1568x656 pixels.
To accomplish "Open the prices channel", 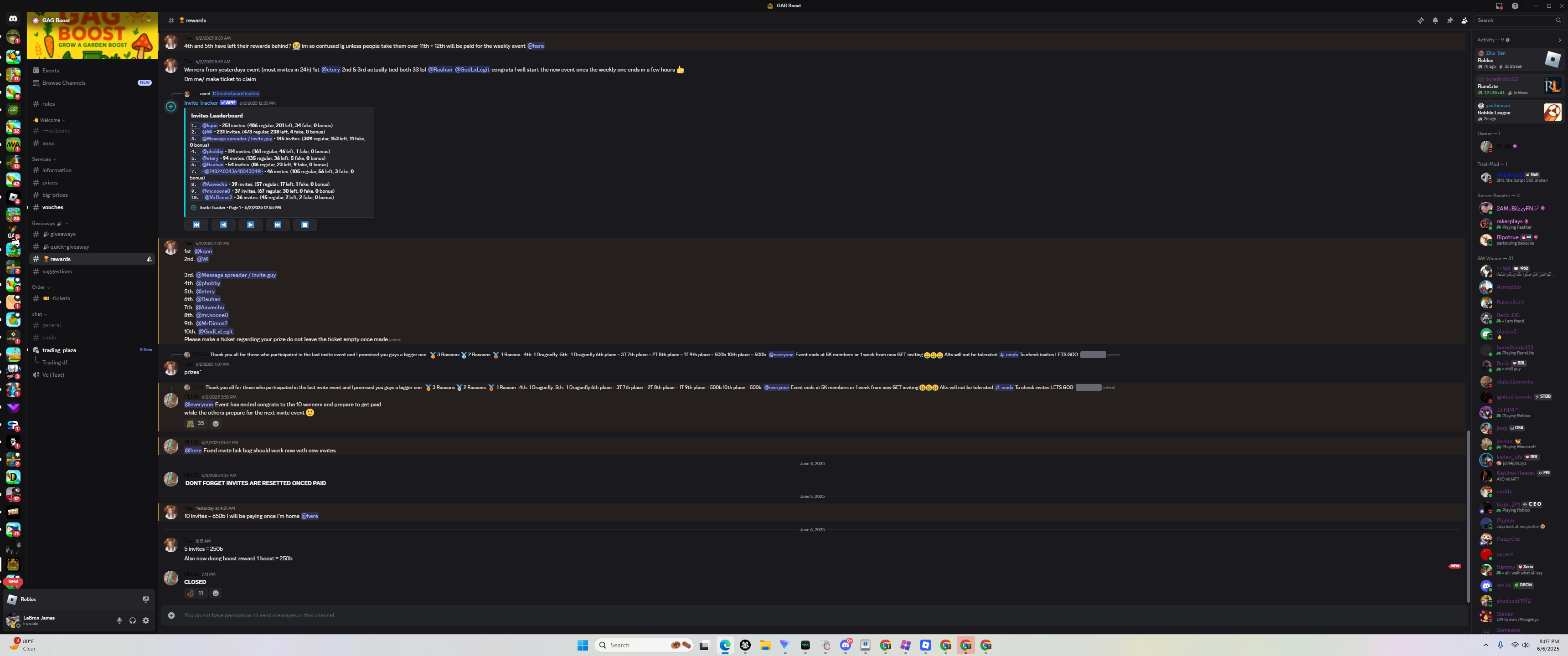I will coord(92,183).
